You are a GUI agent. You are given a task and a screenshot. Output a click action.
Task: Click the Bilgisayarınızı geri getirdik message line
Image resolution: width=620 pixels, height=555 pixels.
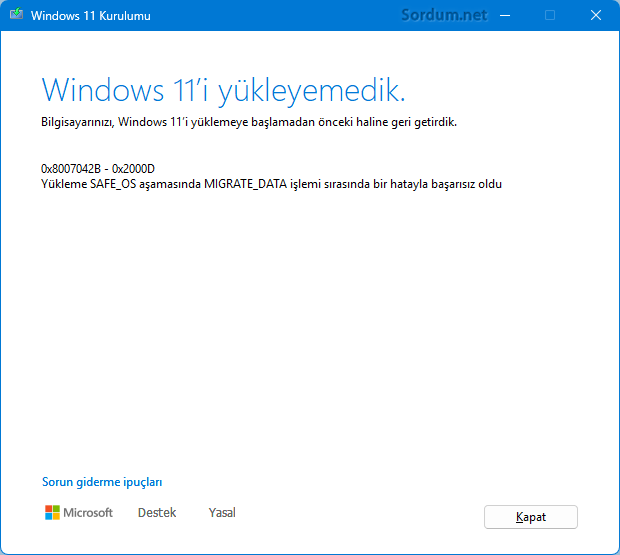point(249,122)
